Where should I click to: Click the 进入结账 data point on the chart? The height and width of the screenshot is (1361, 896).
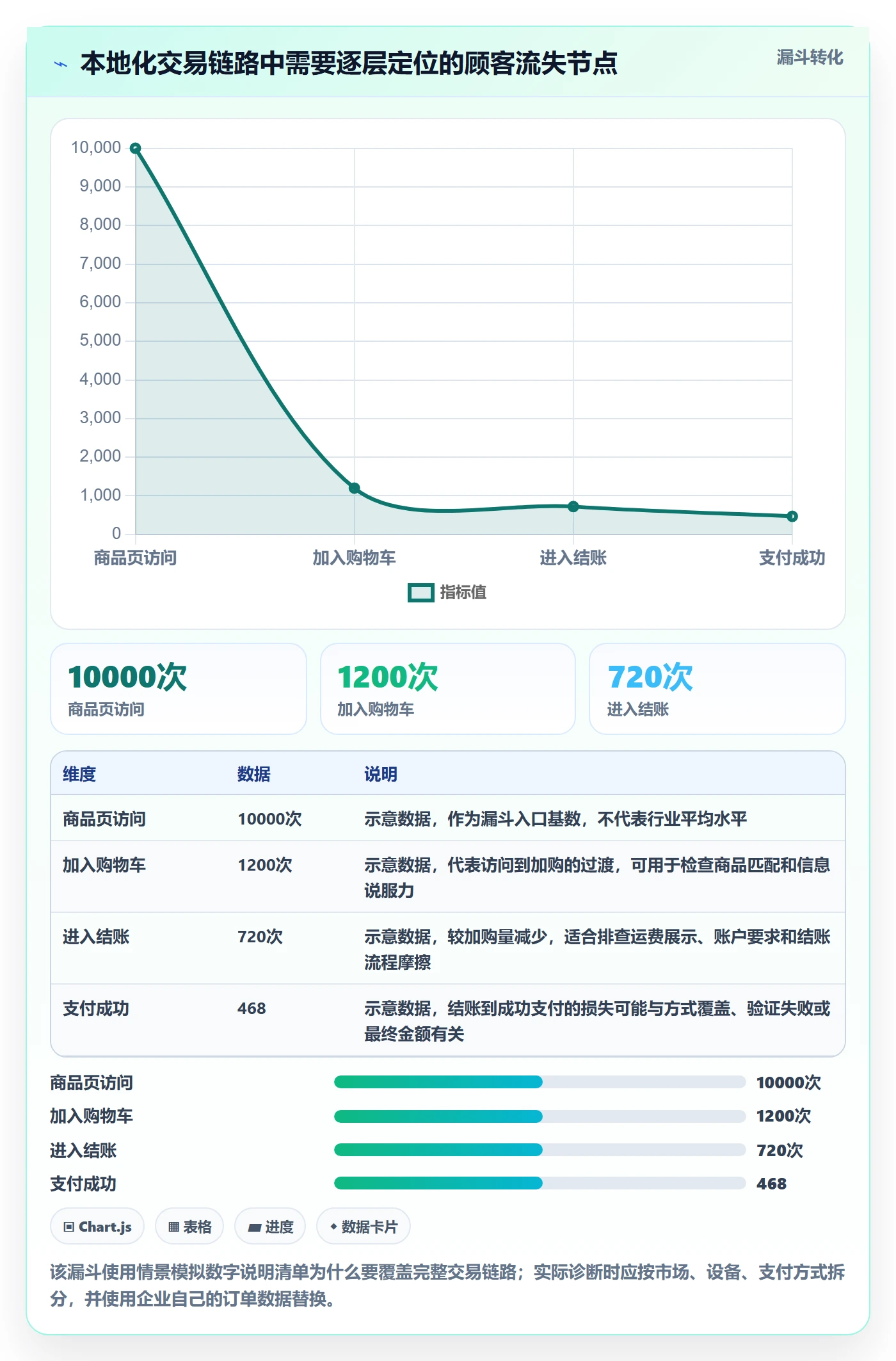pyautogui.click(x=573, y=506)
